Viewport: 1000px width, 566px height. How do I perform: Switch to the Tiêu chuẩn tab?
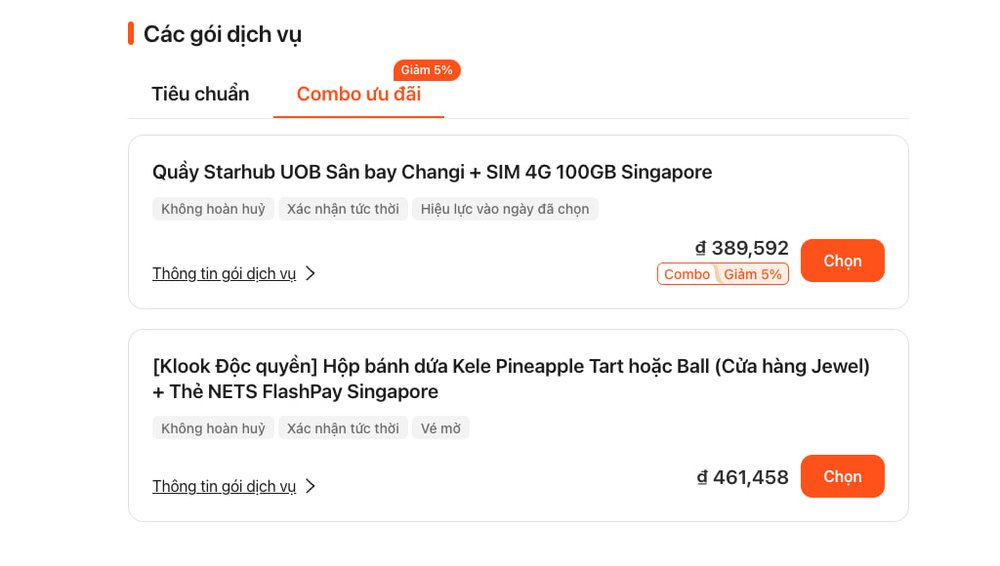(x=200, y=94)
